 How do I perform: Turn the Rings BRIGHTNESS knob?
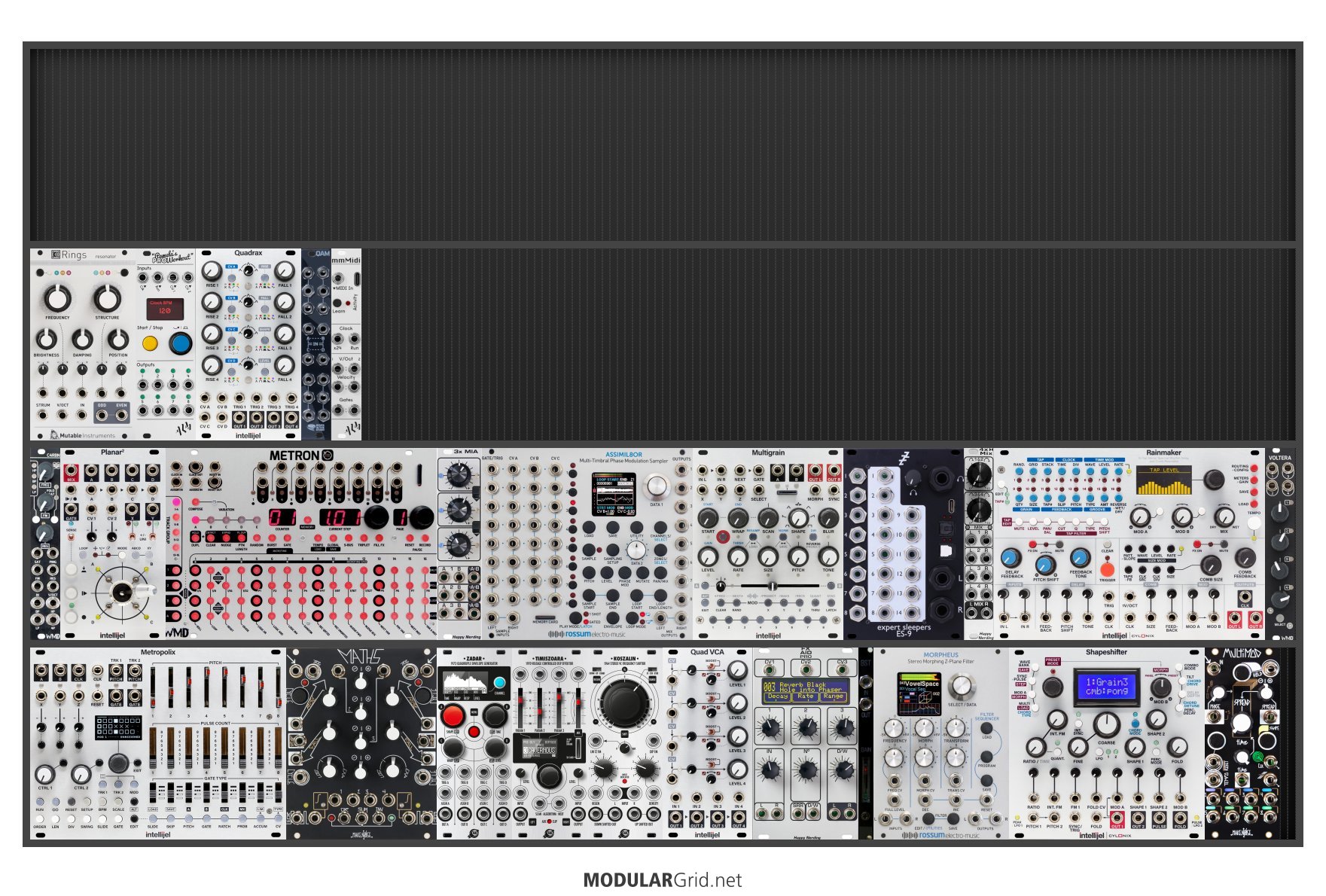pos(46,340)
